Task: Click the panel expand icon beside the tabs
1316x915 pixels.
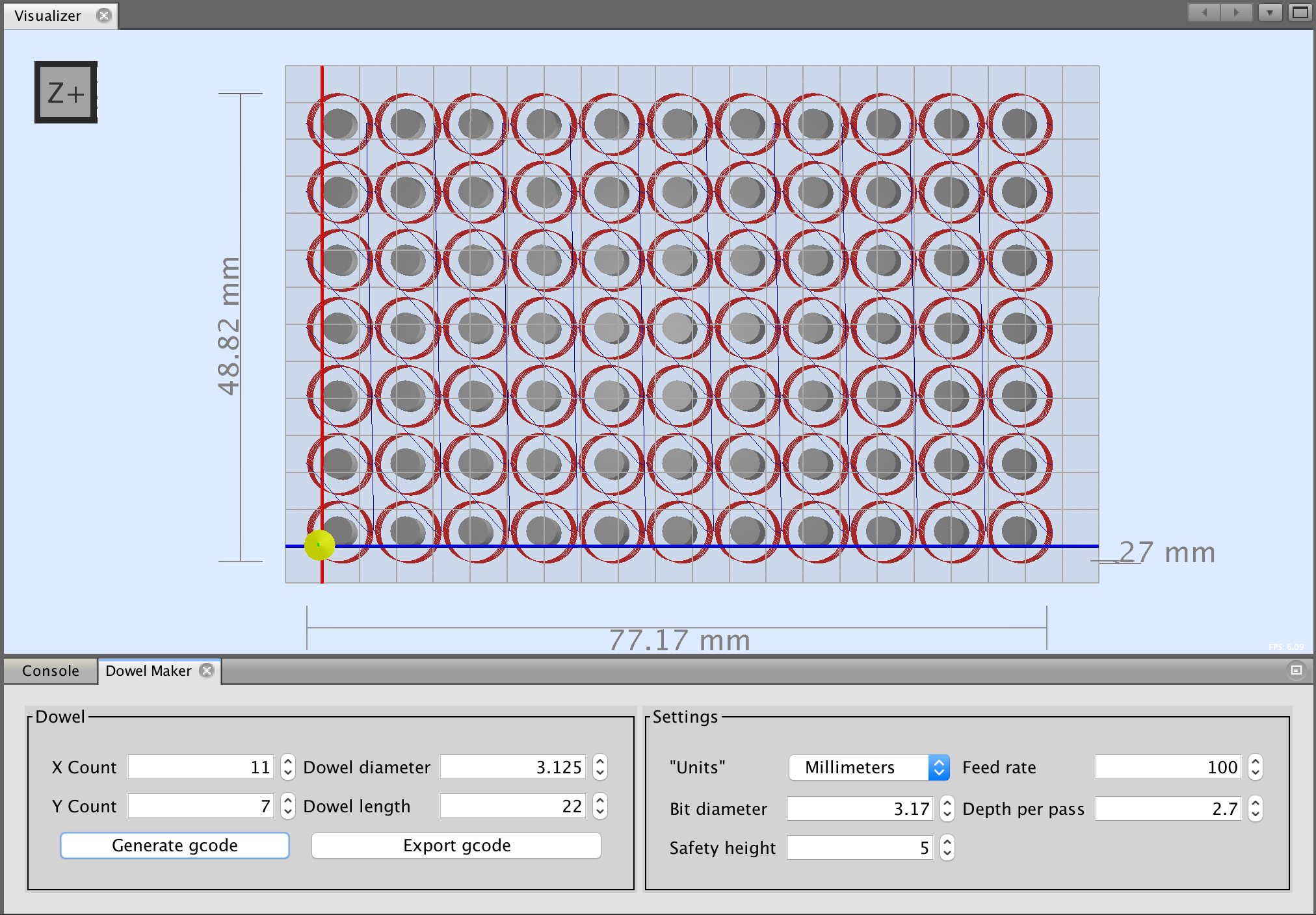Action: 1296,671
